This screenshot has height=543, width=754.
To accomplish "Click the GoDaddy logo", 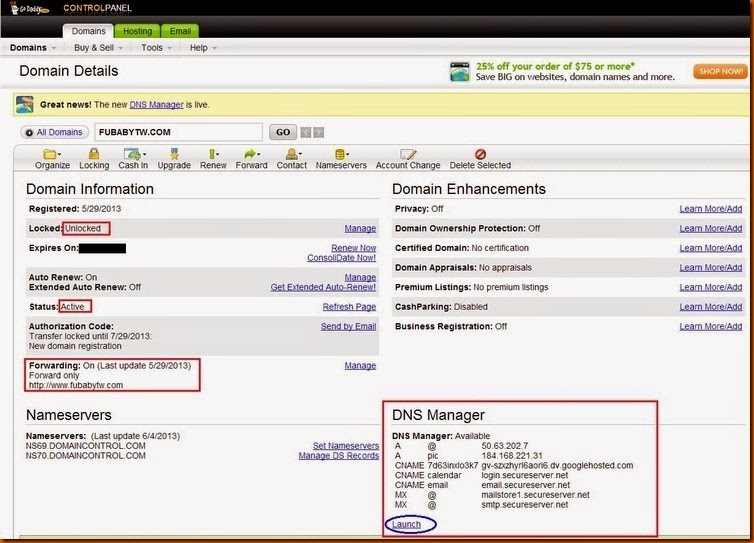I will 29,9.
